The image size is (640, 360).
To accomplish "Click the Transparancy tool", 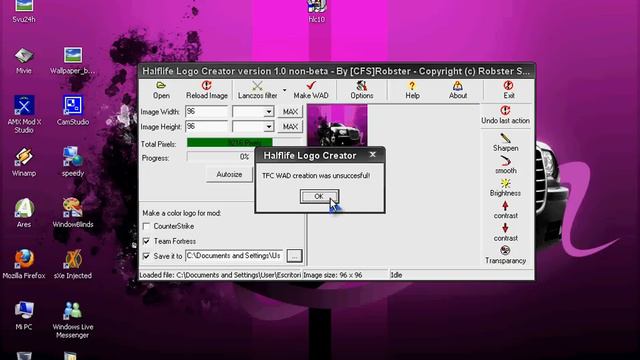I will [505, 255].
